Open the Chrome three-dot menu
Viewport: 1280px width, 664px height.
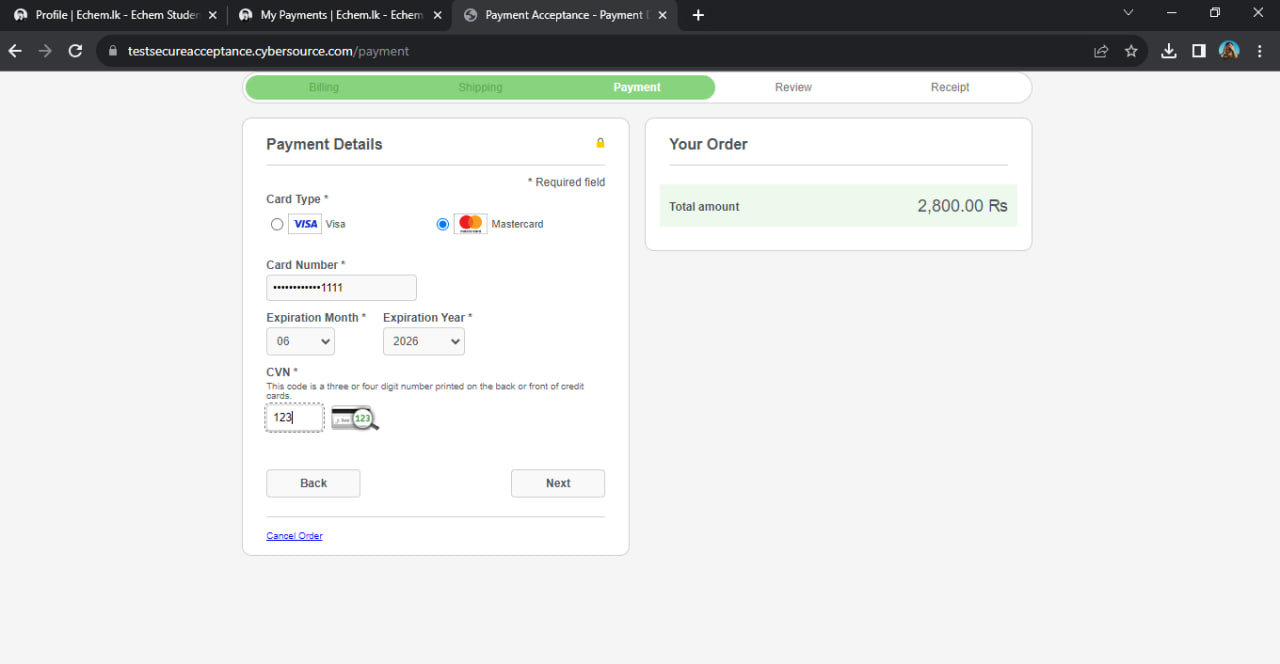1260,51
